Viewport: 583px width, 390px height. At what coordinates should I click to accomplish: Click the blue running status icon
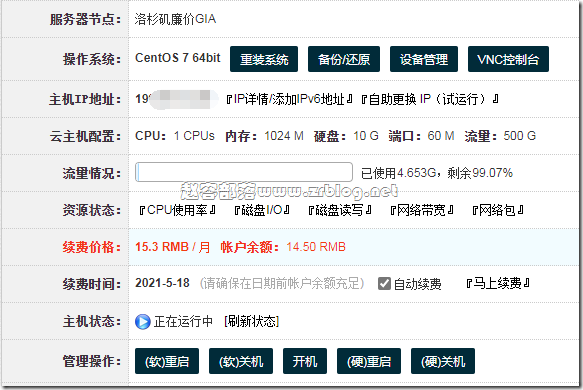[x=143, y=322]
